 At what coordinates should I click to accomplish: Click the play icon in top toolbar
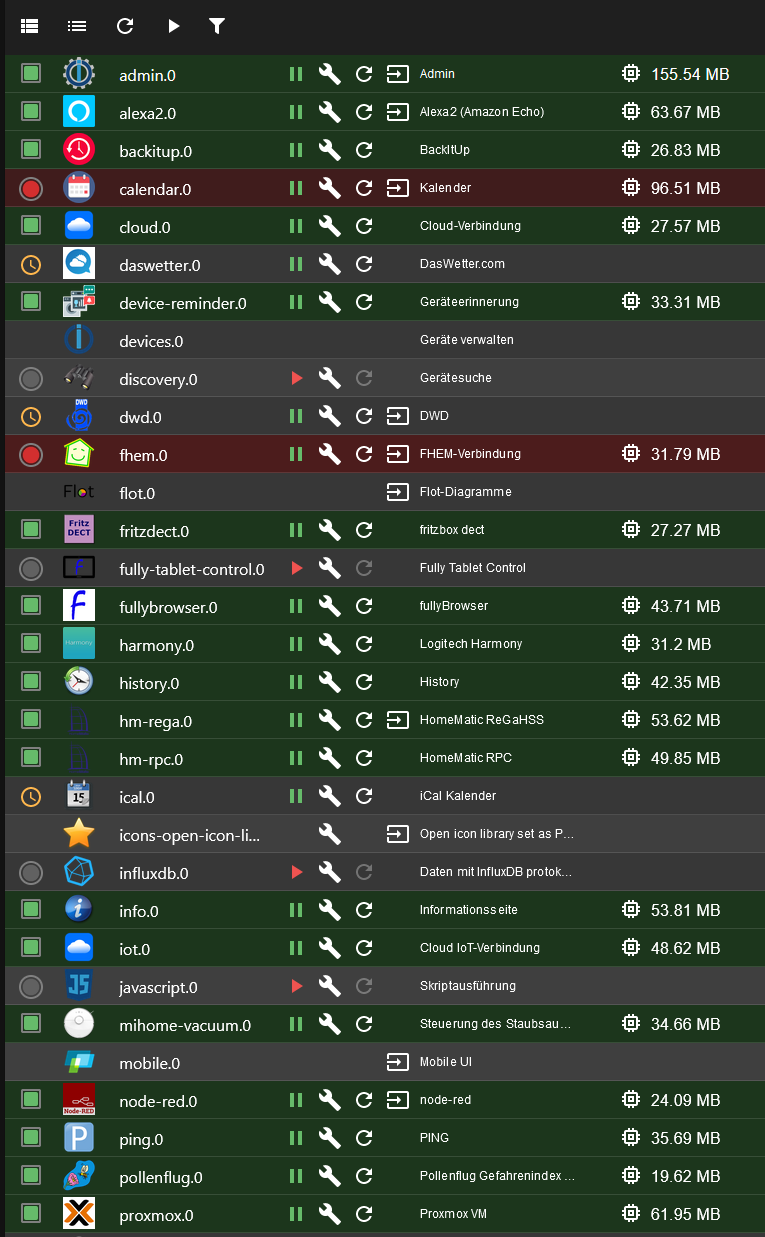173,26
